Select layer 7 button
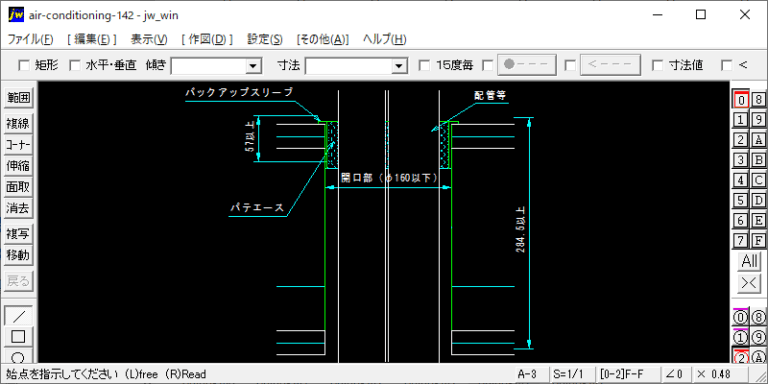 click(x=741, y=240)
